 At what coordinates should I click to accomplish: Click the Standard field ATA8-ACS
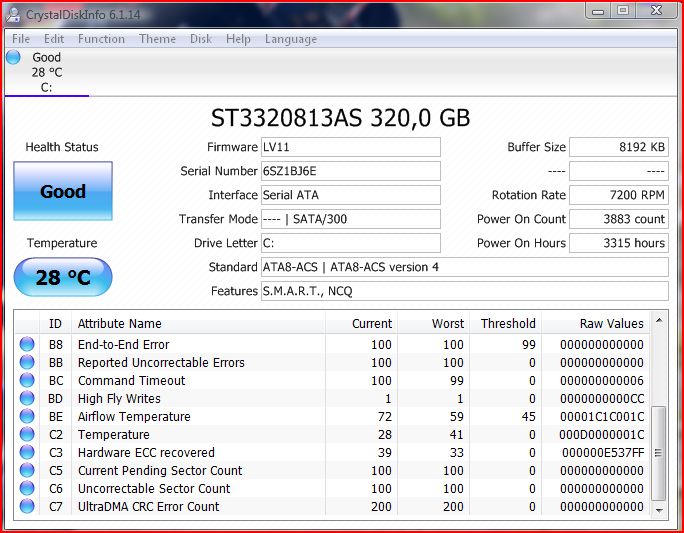point(465,267)
